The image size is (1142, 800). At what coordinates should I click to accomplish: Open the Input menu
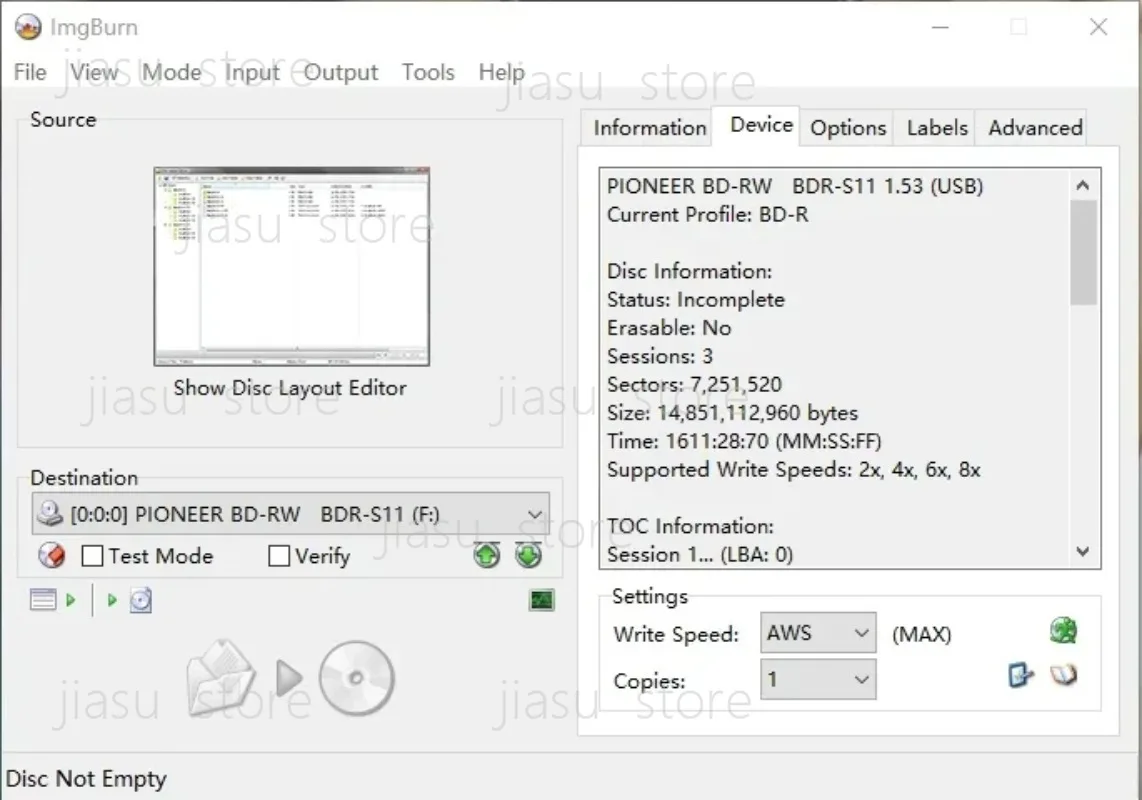point(252,72)
